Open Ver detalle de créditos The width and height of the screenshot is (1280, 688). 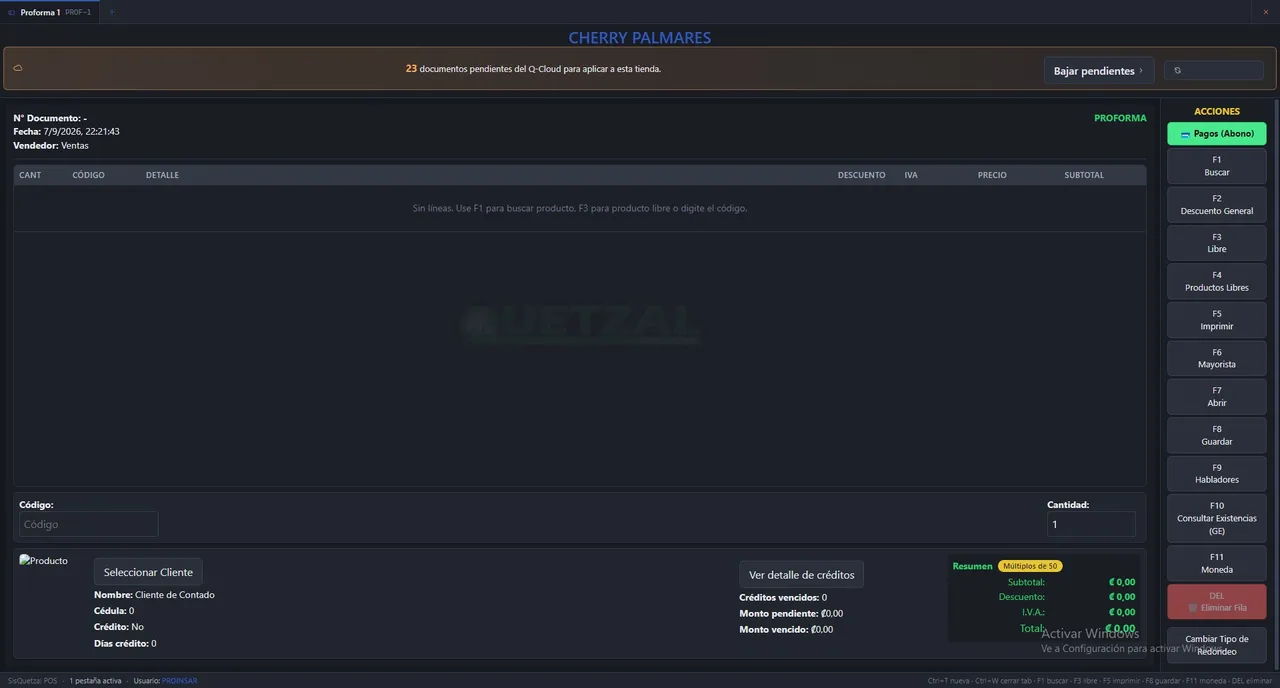[x=801, y=575]
